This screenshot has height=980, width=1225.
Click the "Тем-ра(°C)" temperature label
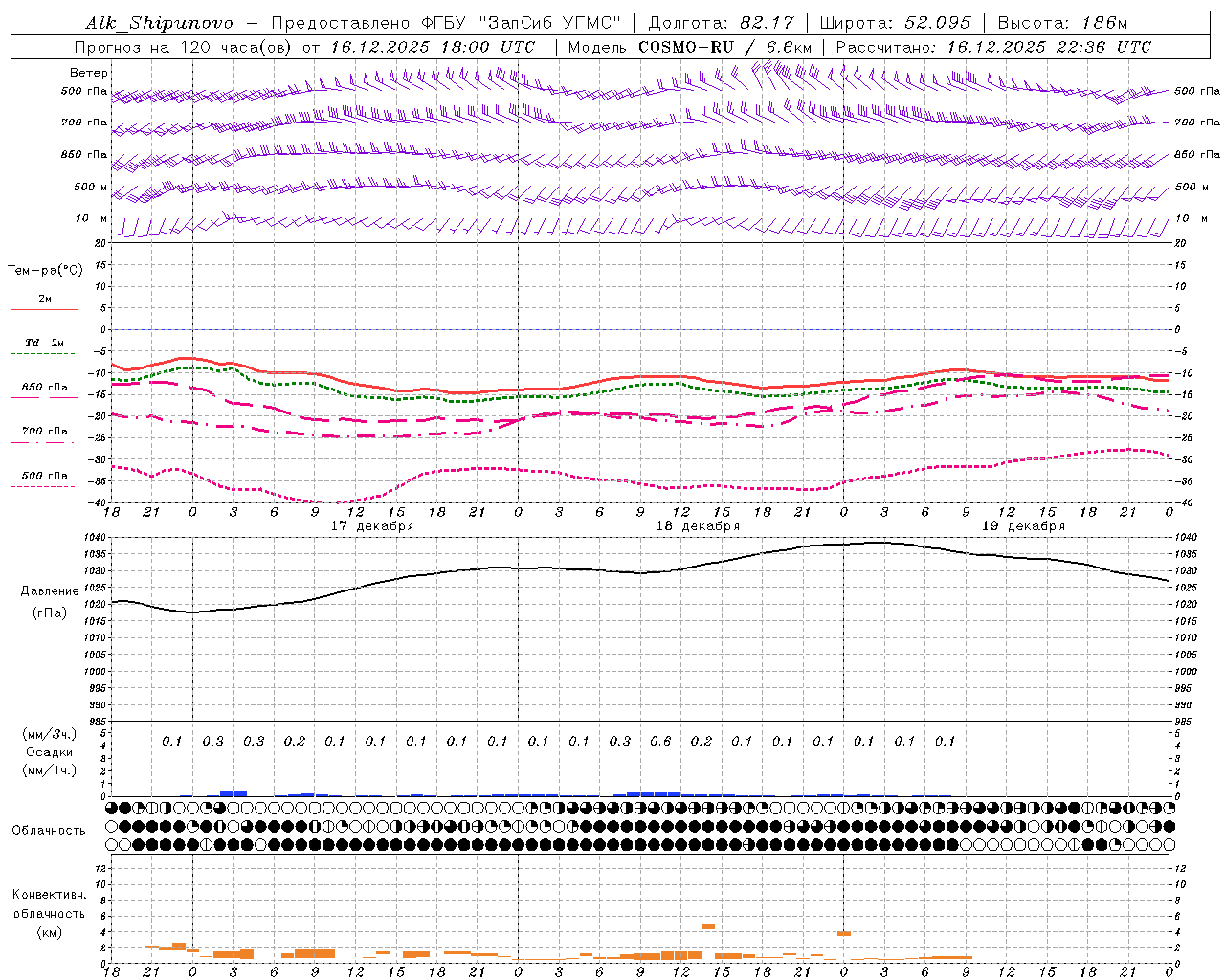45,271
